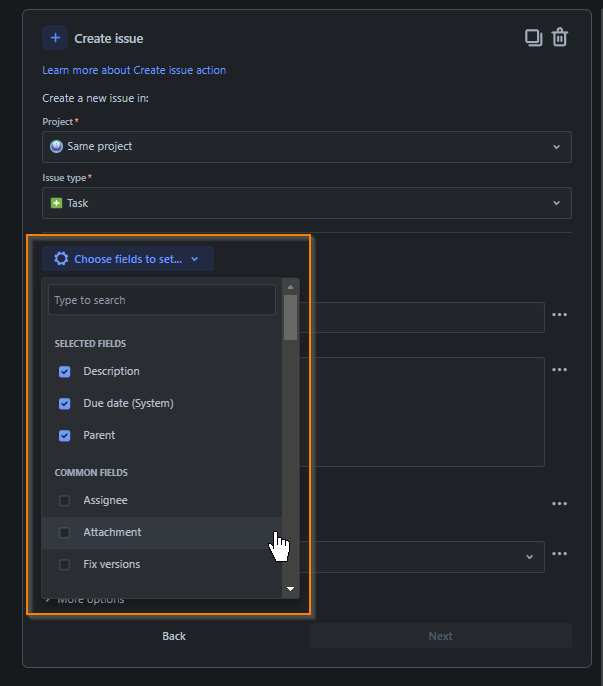Viewport: 603px width, 686px height.
Task: Click the green Task issue type icon
Action: [x=56, y=203]
